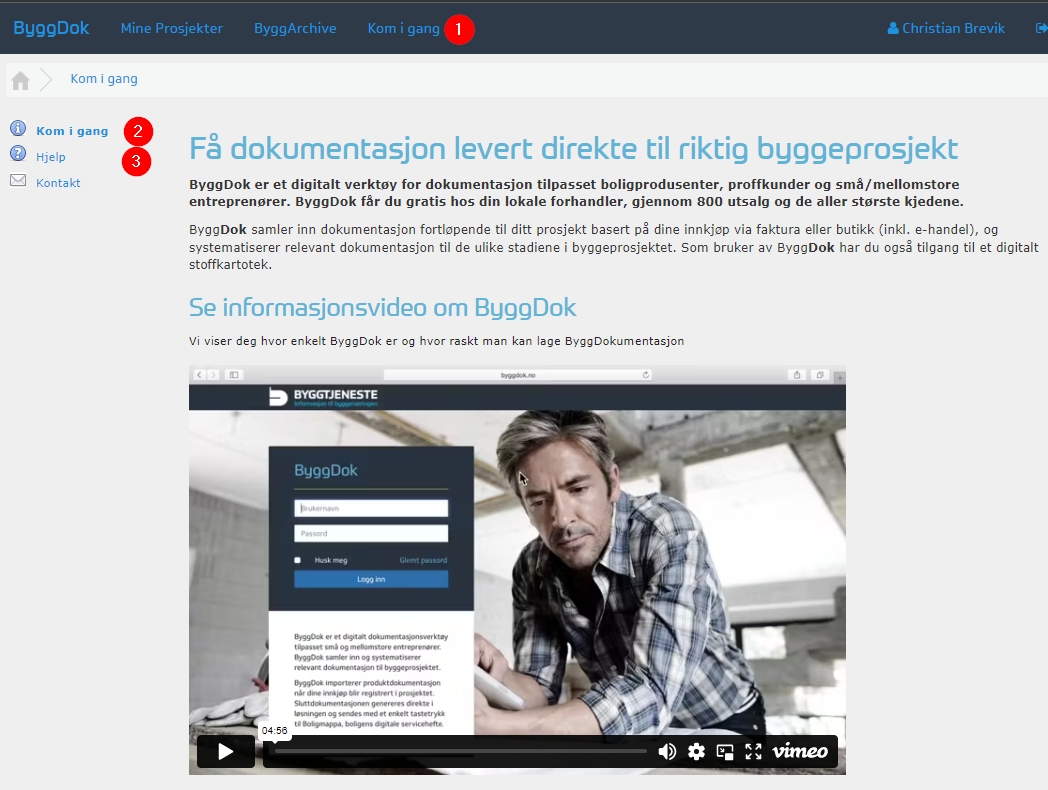Click the blue info icon in the sidebar
This screenshot has height=790, width=1048.
point(18,129)
